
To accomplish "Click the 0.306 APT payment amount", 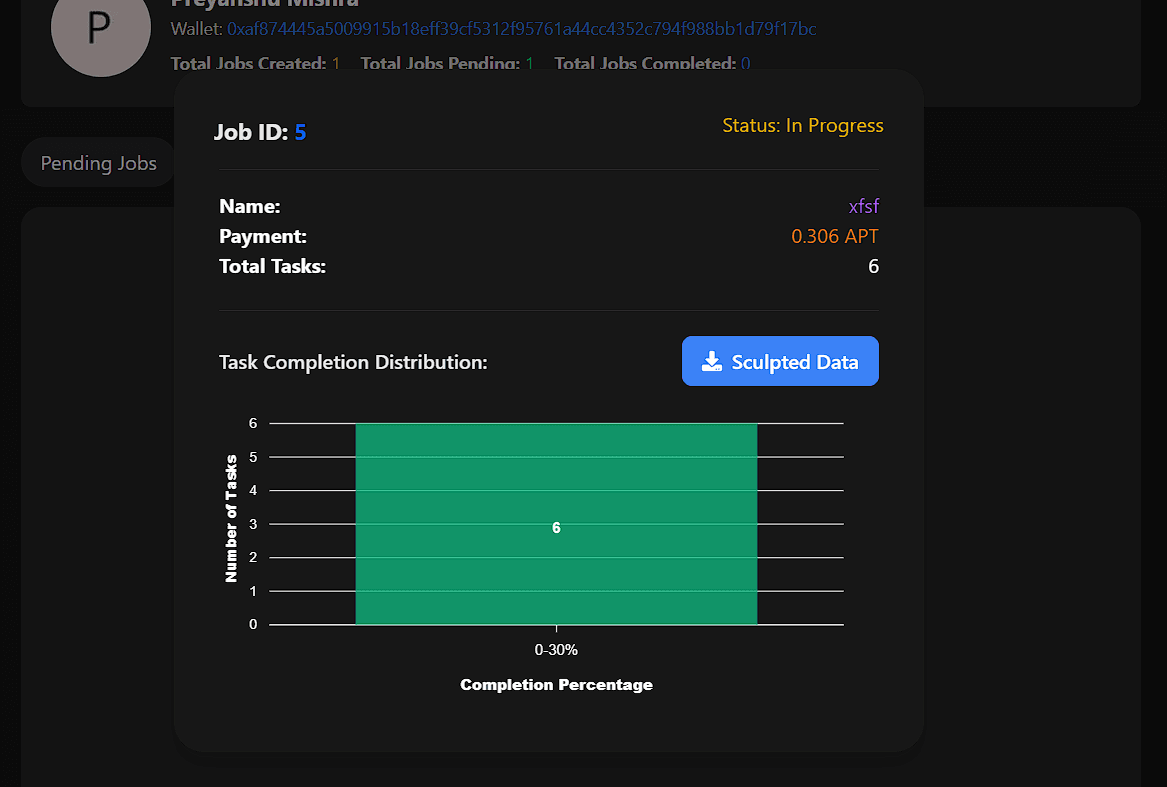I will pyautogui.click(x=834, y=236).
